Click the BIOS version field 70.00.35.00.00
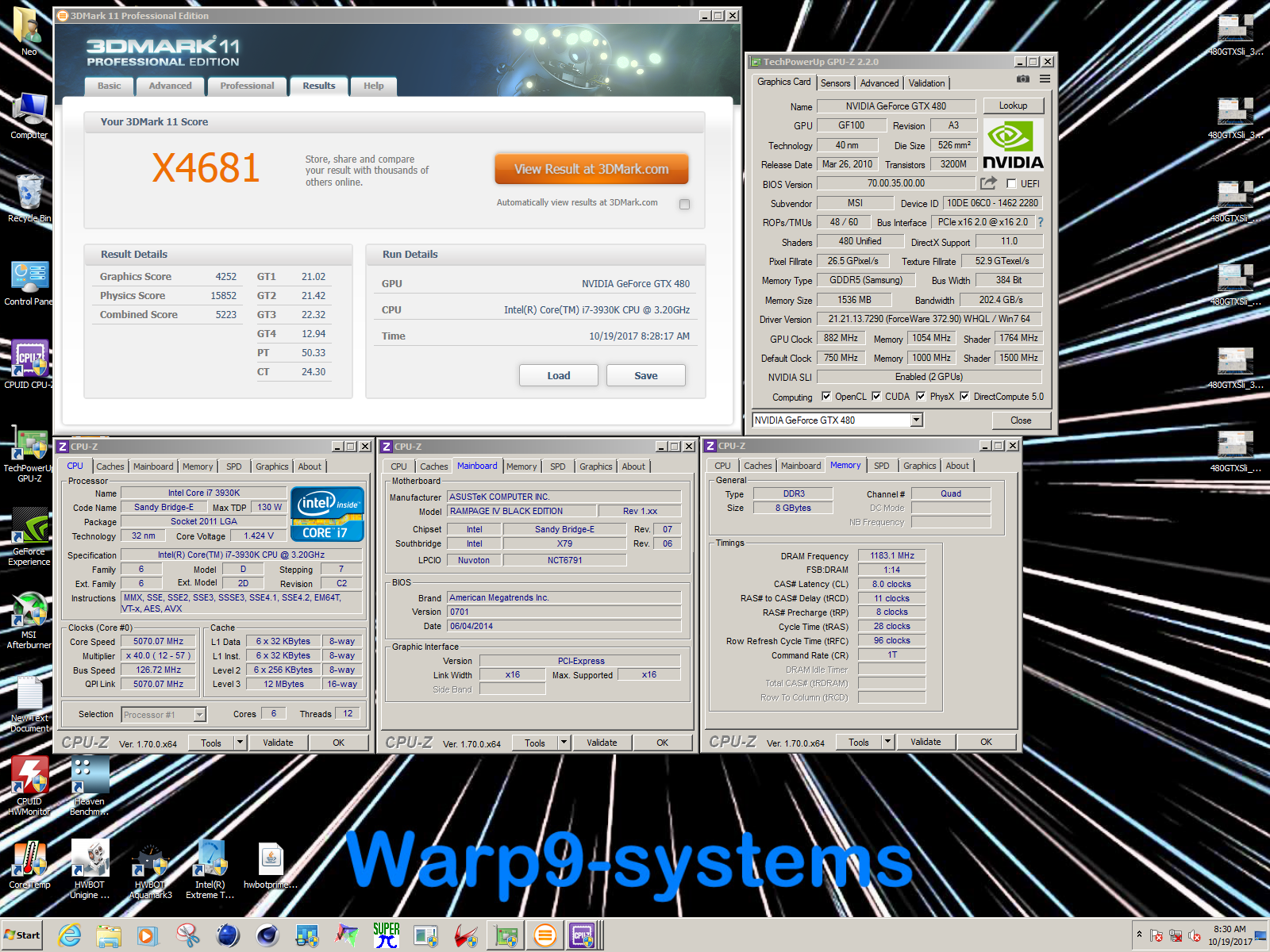Viewport: 1270px width, 952px height. (x=896, y=183)
